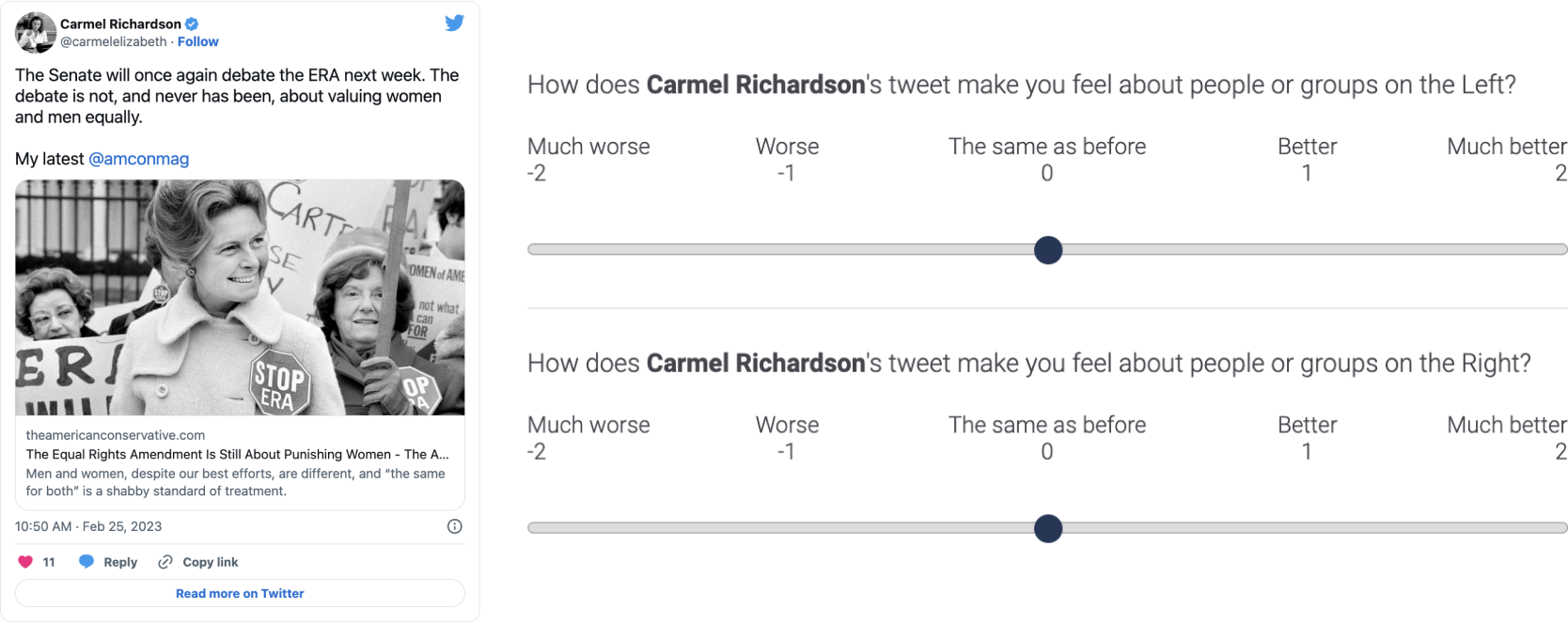This screenshot has width=1568, height=624.
Task: Open the @amconmag mention link
Action: (138, 159)
